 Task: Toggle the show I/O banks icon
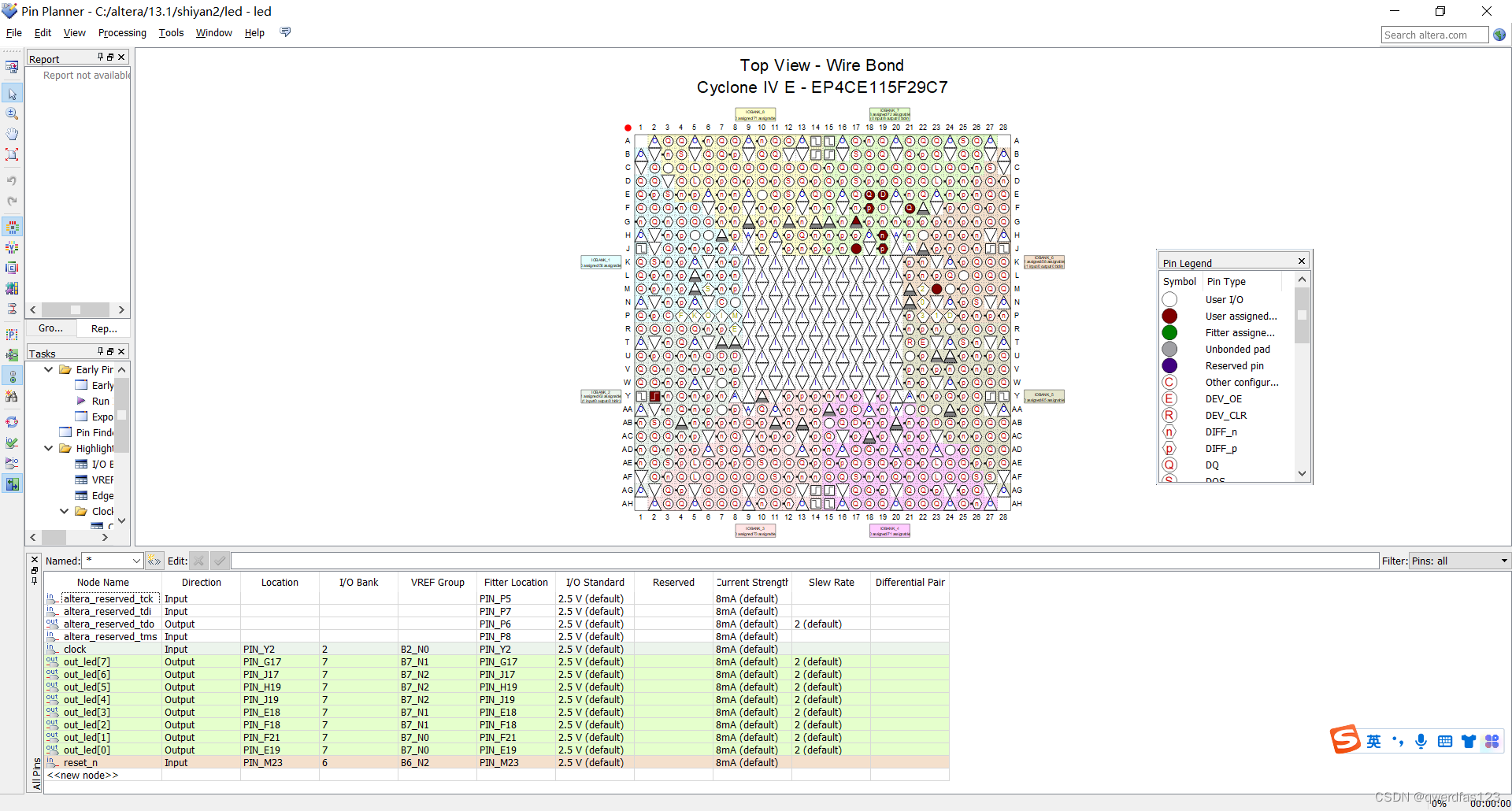(12, 228)
